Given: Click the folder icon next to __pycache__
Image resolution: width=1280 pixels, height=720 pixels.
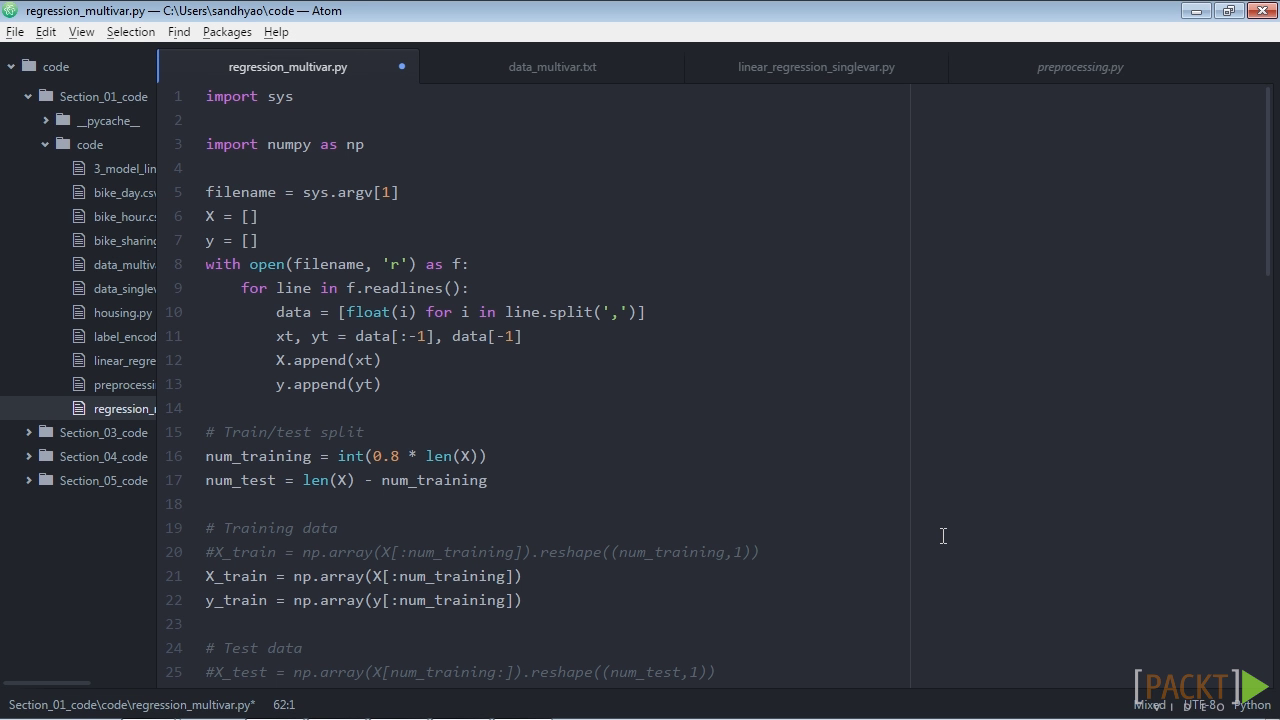Looking at the screenshot, I should [x=63, y=120].
